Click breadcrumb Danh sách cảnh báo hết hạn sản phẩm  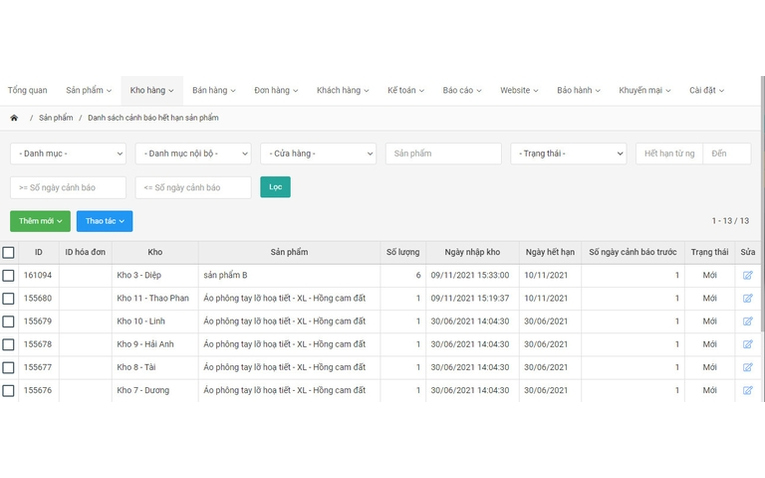153,118
